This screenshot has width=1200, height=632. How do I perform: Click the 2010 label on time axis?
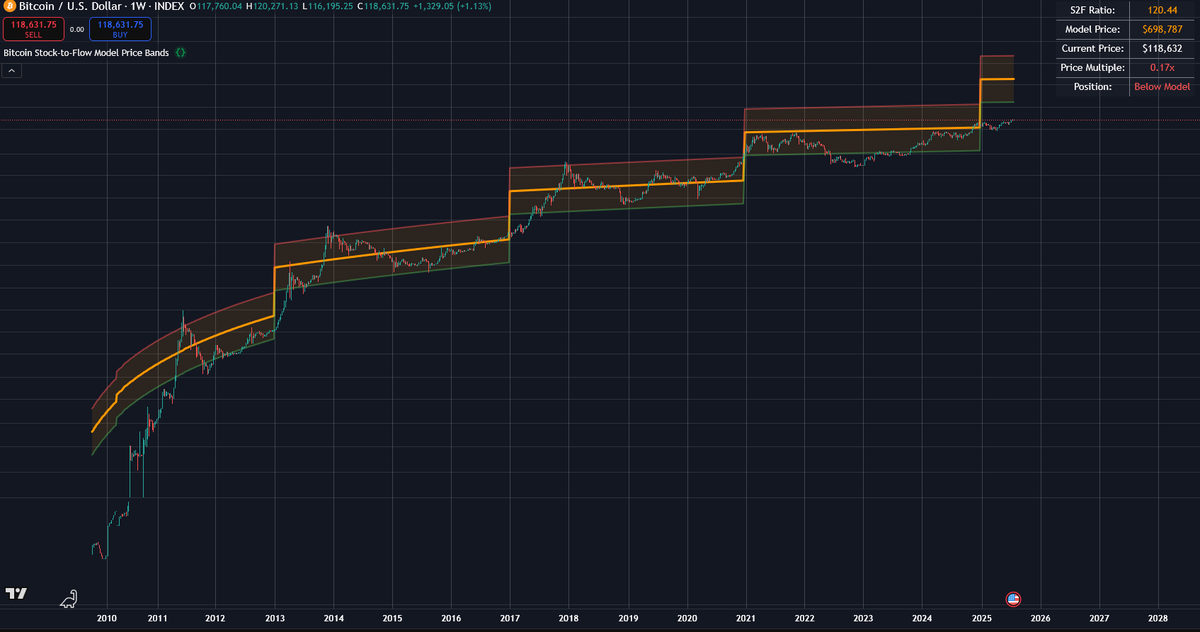point(107,619)
